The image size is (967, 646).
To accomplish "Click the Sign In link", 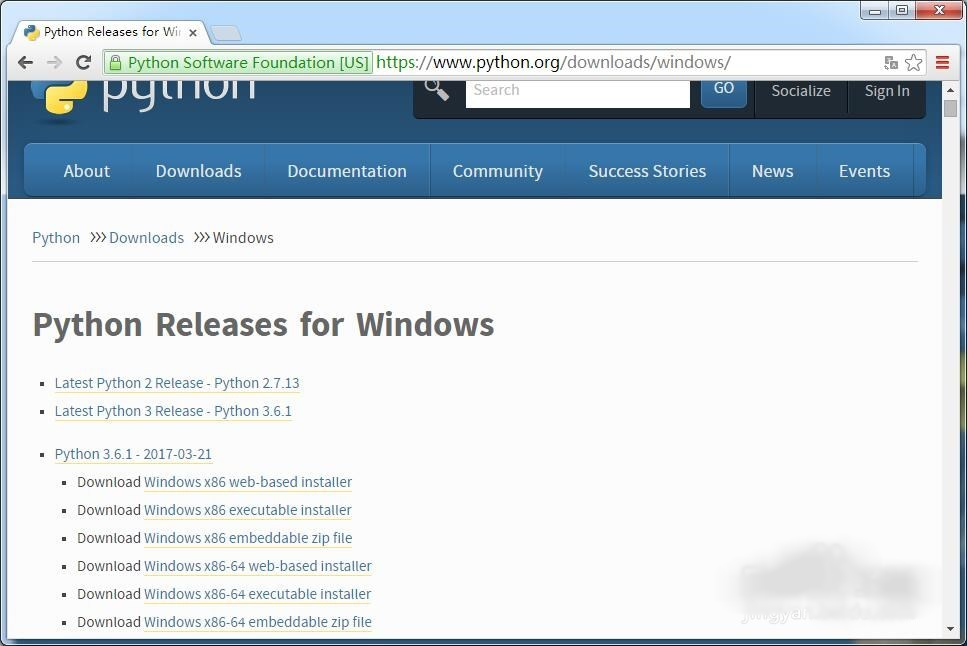I will (886, 91).
